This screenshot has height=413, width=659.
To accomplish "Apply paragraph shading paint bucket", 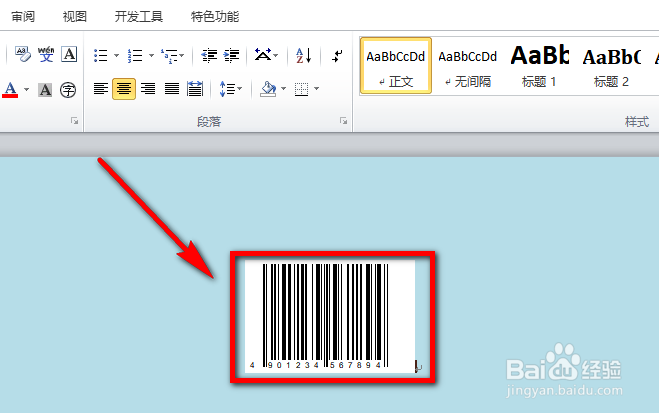I will pos(269,89).
